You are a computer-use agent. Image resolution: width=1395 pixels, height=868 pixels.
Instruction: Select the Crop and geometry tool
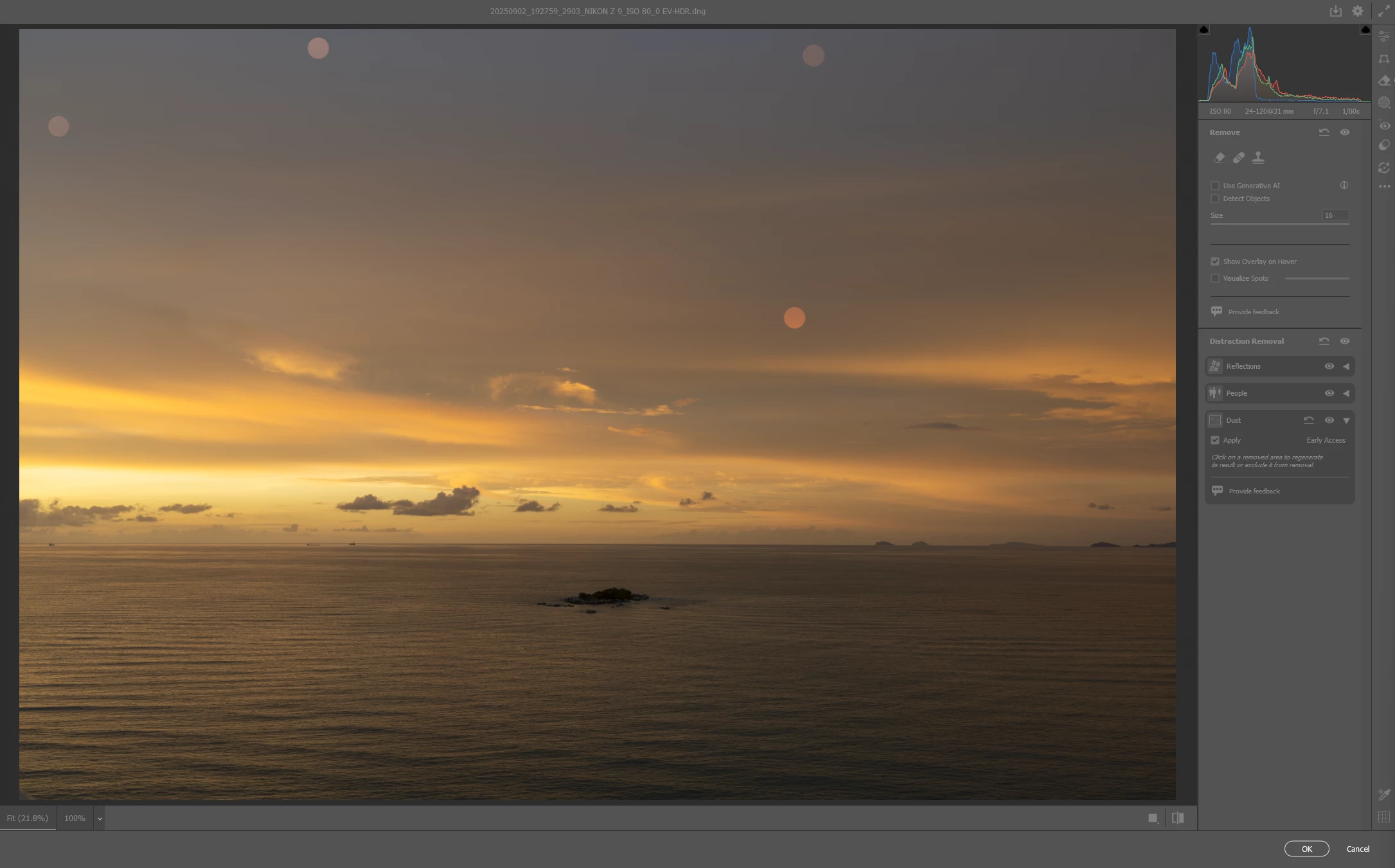(1384, 59)
